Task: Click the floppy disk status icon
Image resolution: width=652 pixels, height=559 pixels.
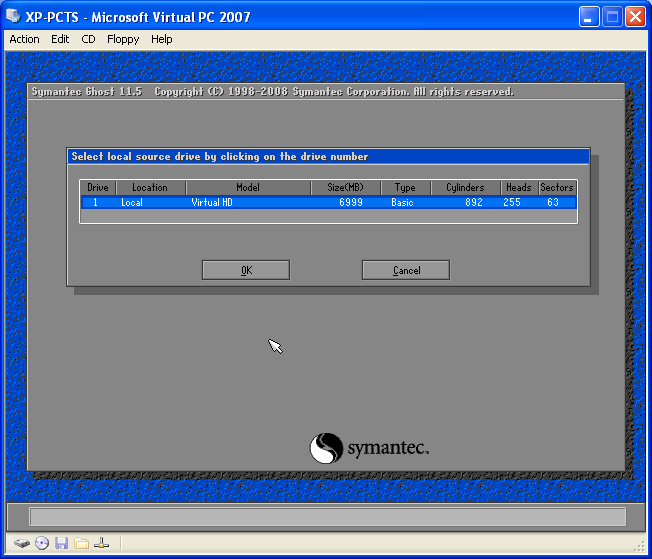Action: (x=61, y=543)
